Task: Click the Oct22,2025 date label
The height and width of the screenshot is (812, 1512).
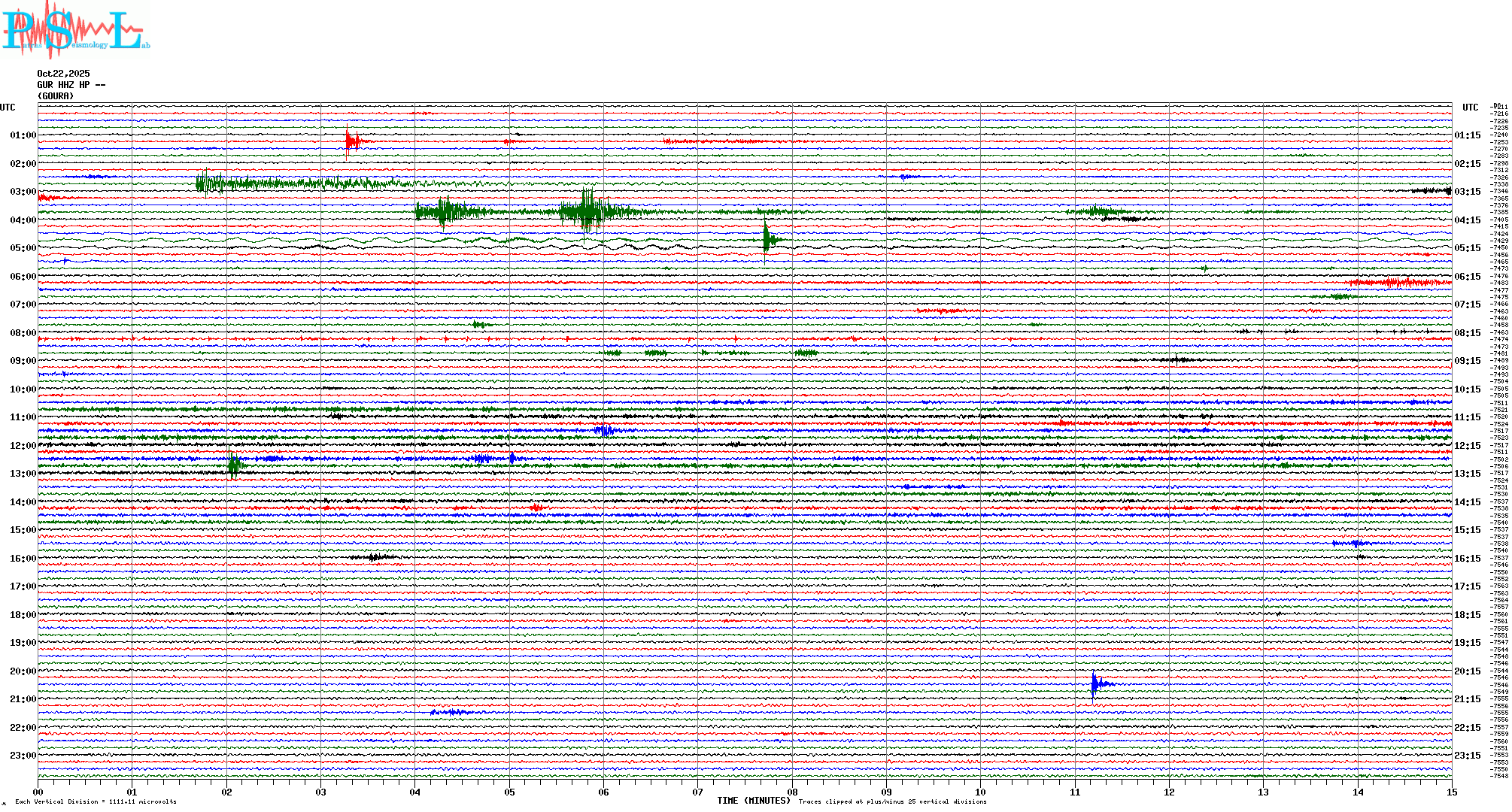Action: pos(63,74)
